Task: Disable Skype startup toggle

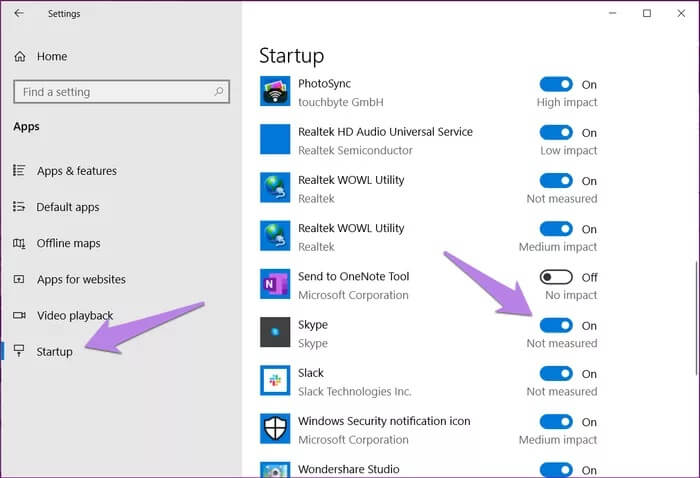Action: pyautogui.click(x=556, y=325)
